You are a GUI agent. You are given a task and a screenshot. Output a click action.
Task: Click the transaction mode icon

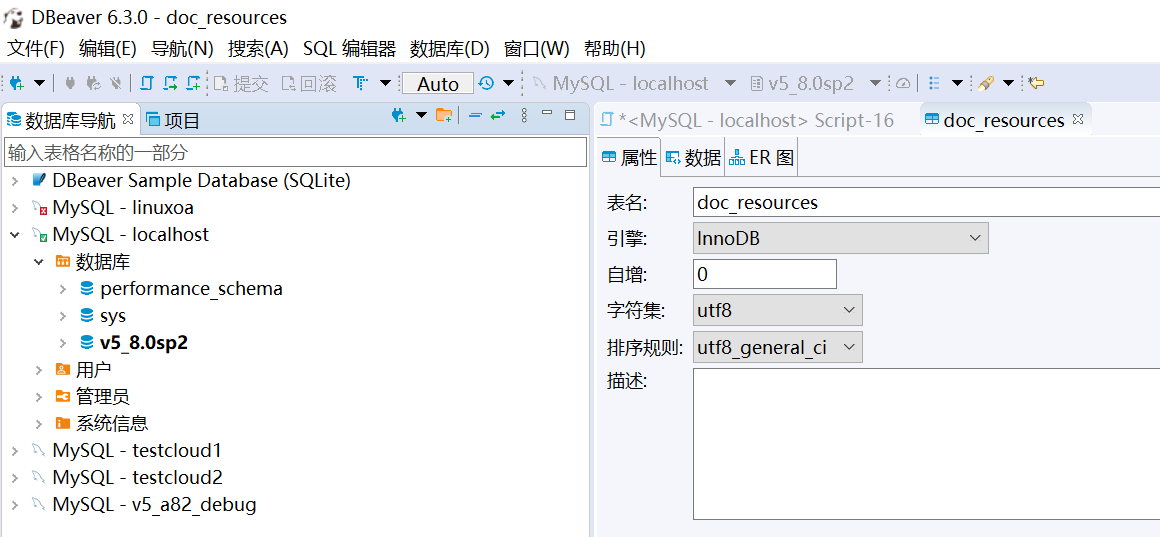[x=361, y=84]
